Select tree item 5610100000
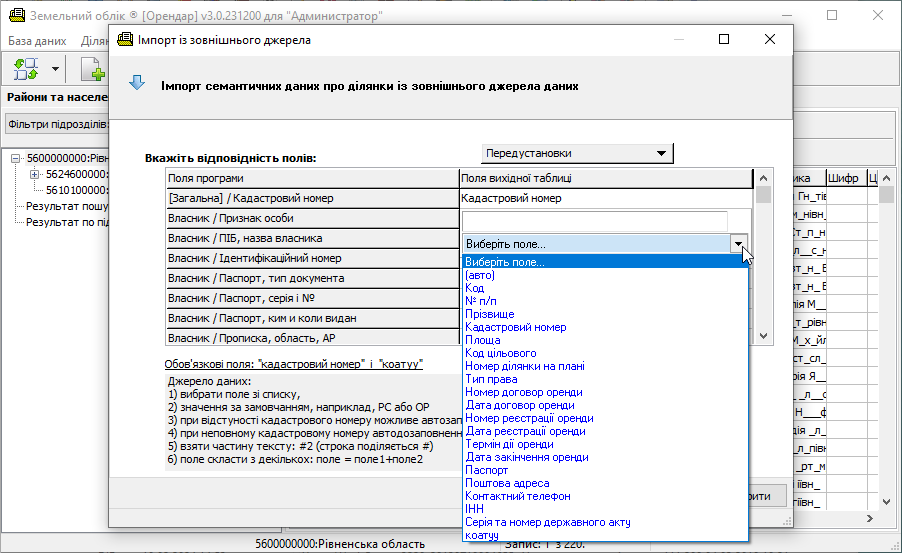The width and height of the screenshot is (902, 553). (77, 190)
